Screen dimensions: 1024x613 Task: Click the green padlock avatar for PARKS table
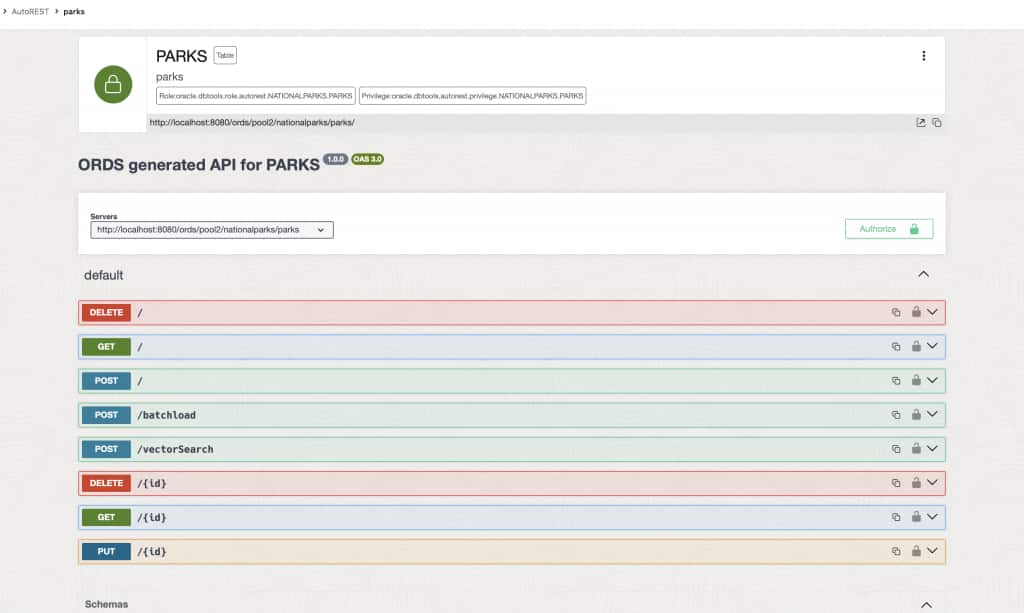pos(112,84)
